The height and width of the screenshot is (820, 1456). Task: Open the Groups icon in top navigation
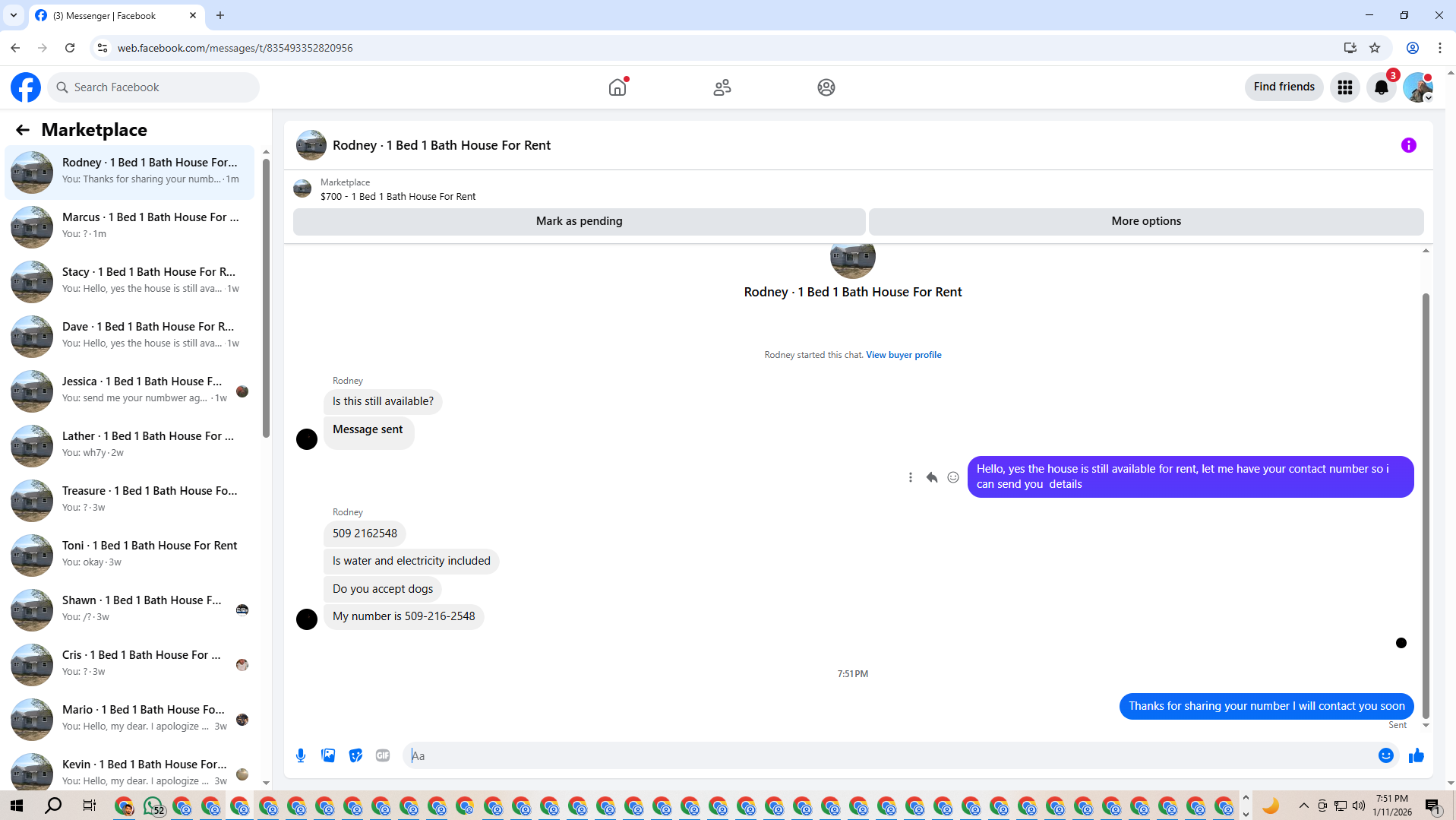(x=826, y=87)
